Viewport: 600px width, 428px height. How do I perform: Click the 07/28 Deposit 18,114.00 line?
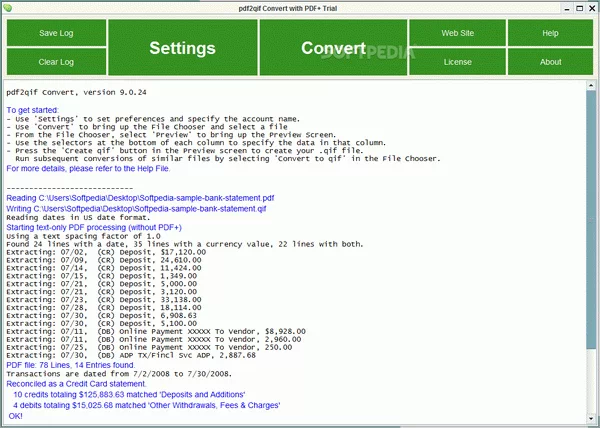(x=104, y=308)
